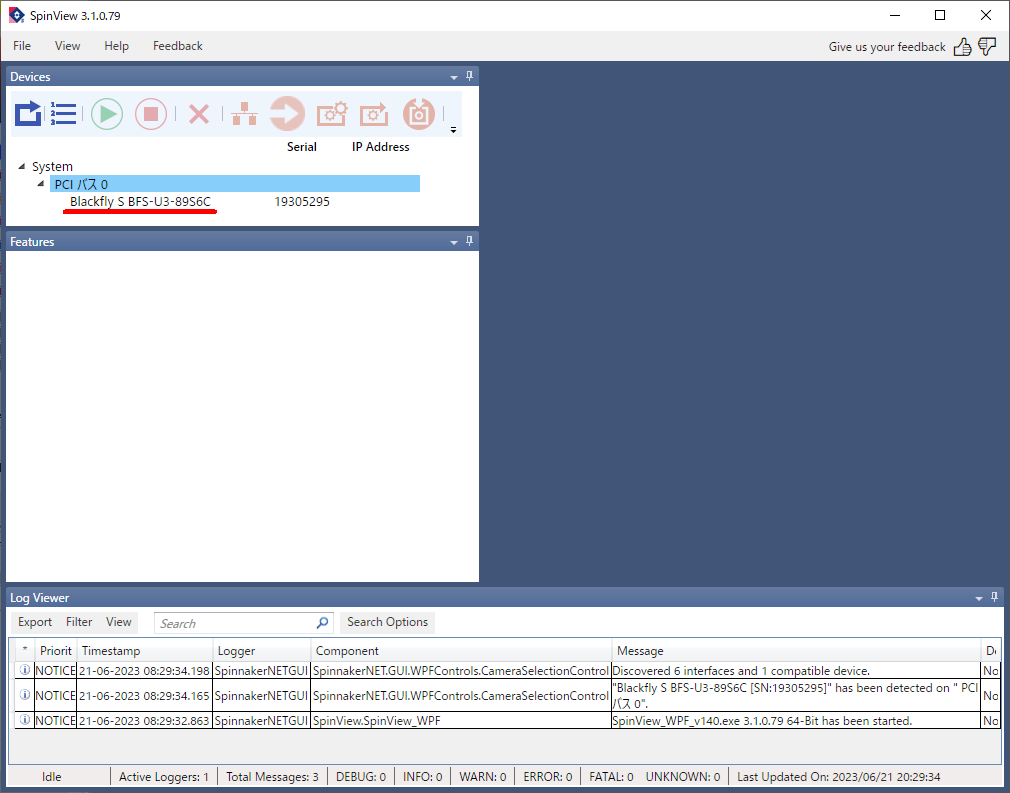Click the log Search input field

tap(235, 623)
